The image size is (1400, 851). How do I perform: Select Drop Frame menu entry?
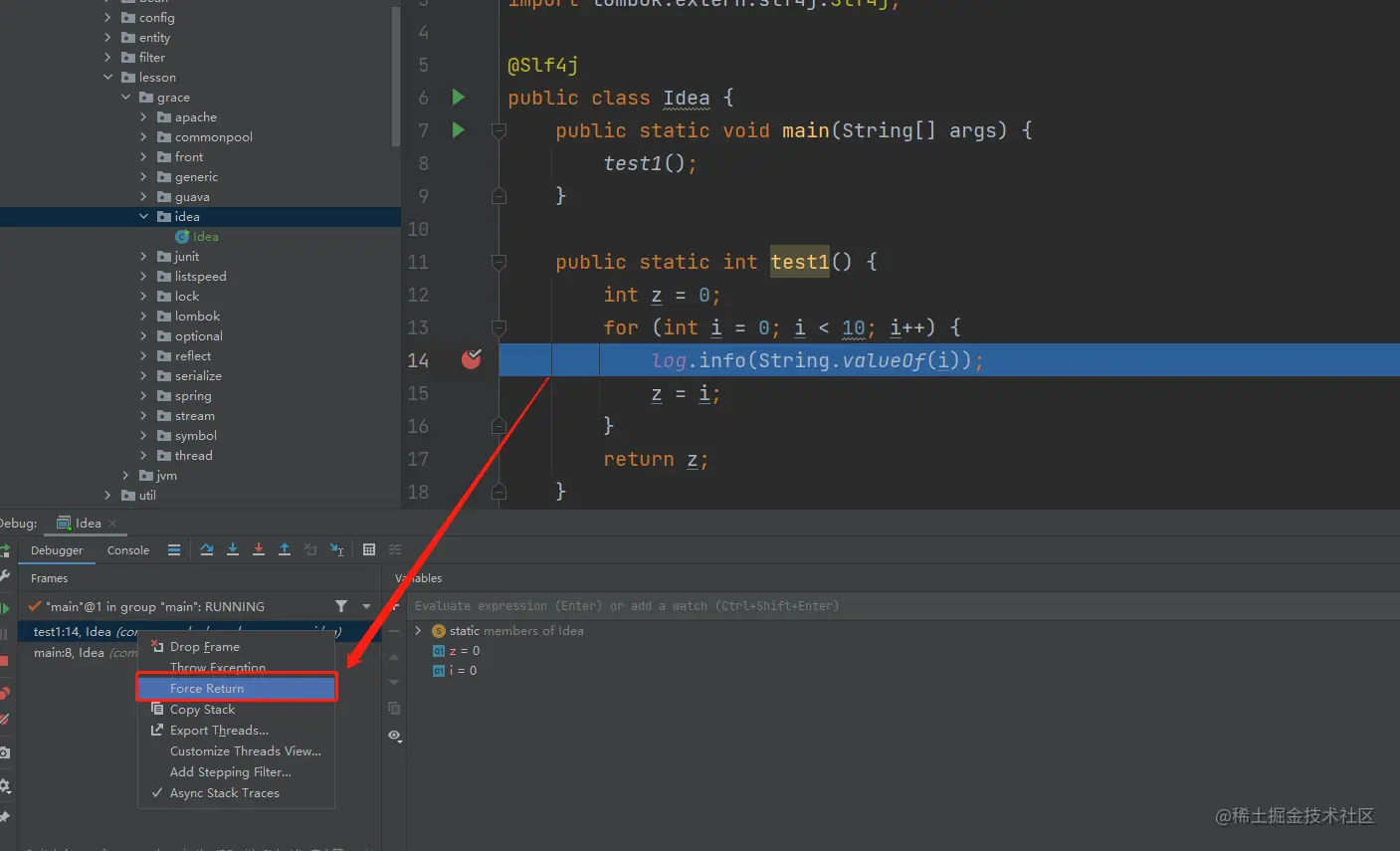[237, 647]
